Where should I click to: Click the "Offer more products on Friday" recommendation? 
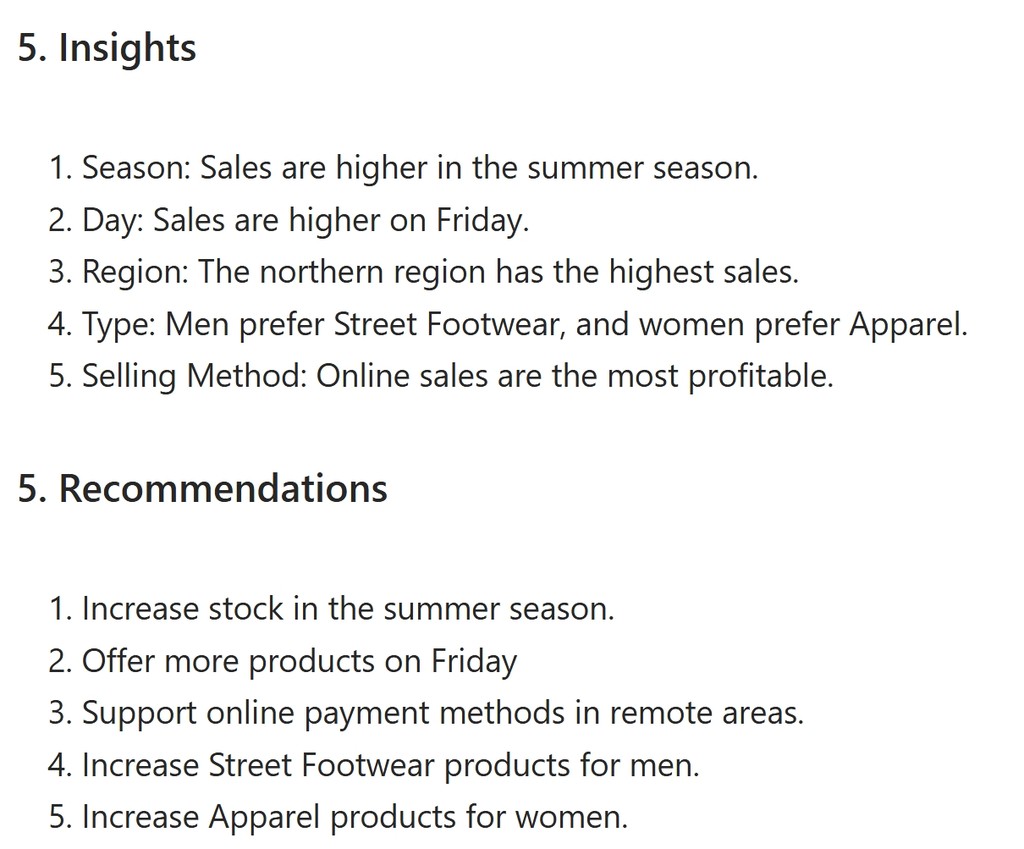[299, 660]
